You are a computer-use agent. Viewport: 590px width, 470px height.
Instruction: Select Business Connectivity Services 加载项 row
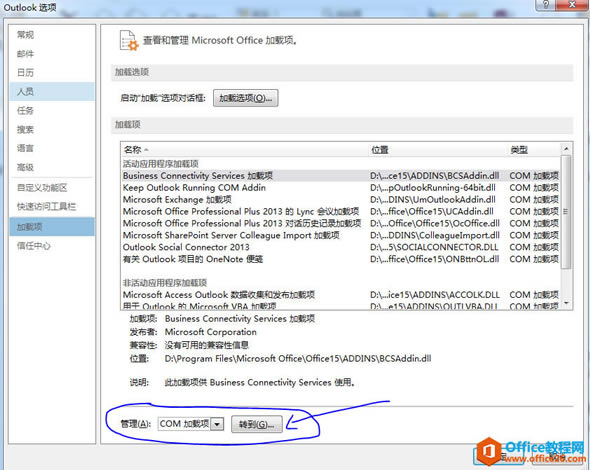(341, 176)
